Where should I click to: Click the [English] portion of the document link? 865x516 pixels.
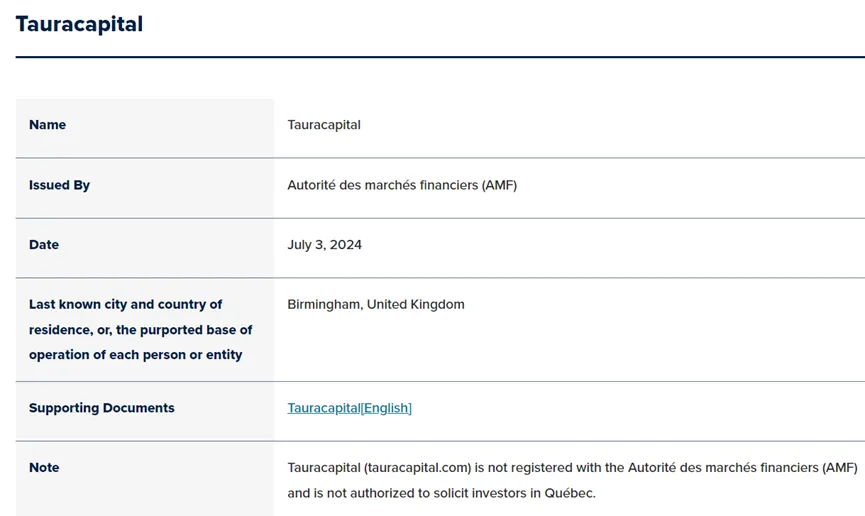[386, 408]
